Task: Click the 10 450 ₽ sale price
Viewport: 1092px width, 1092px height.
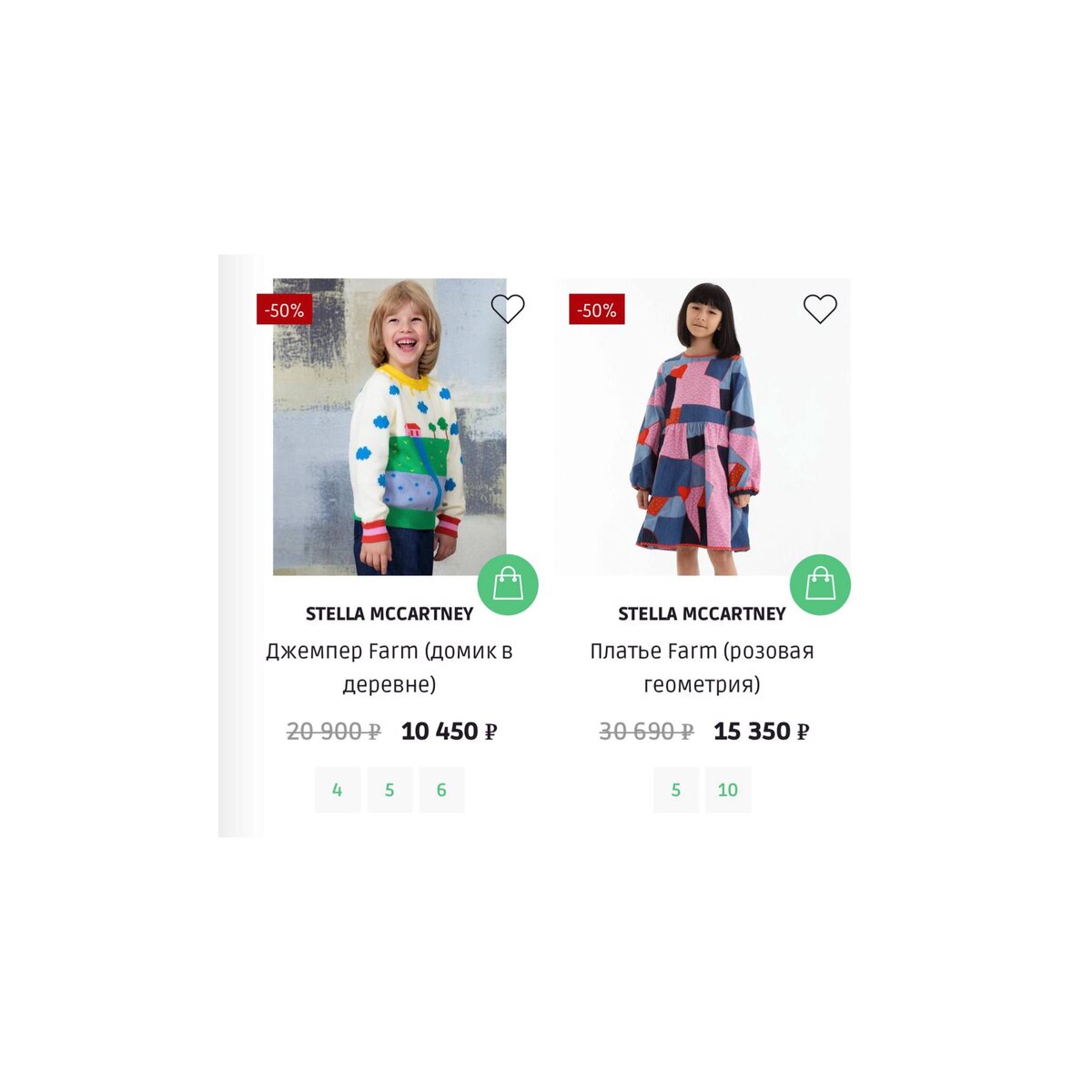Action: [449, 732]
